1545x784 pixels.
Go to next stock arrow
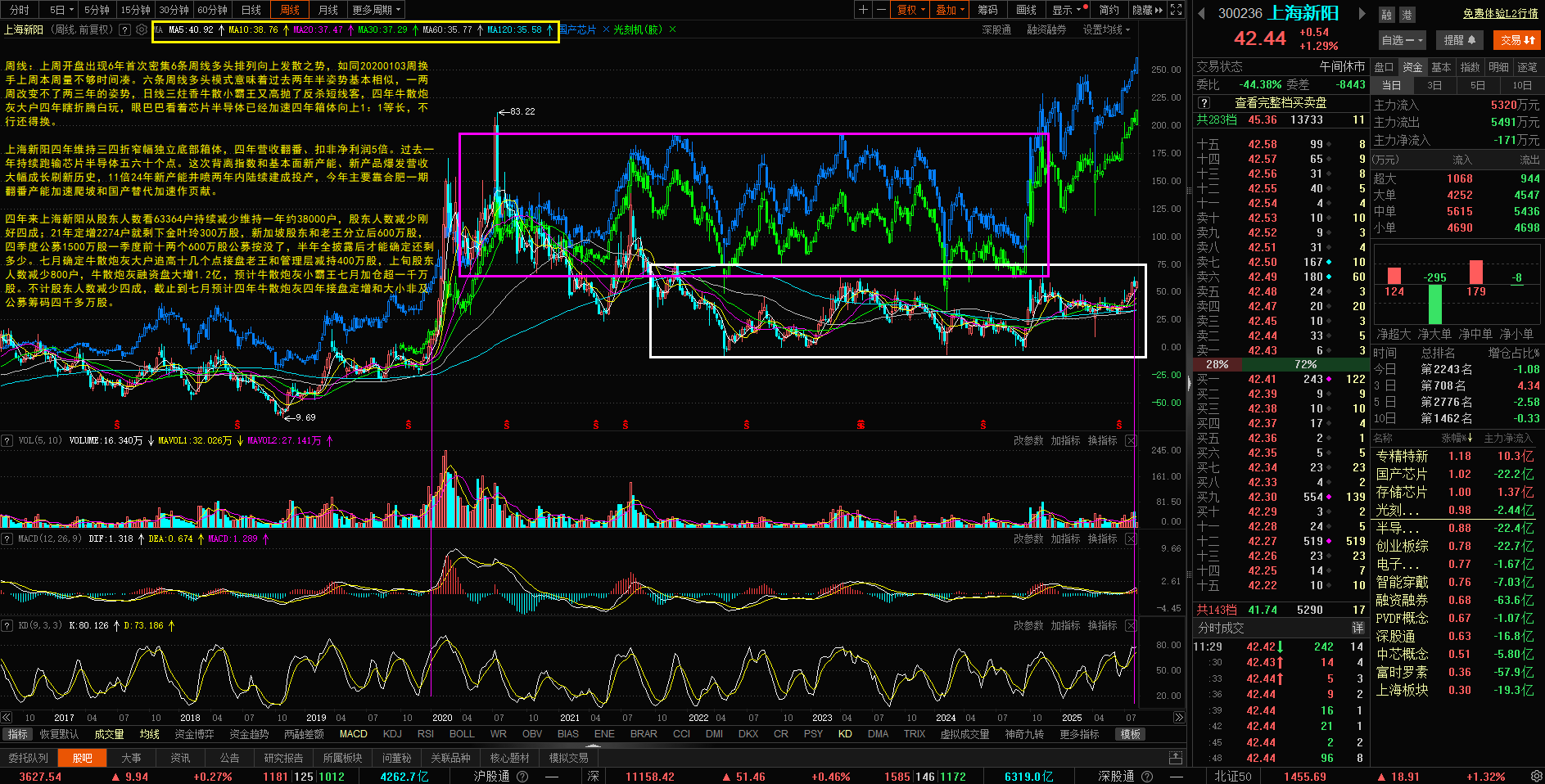(1362, 14)
